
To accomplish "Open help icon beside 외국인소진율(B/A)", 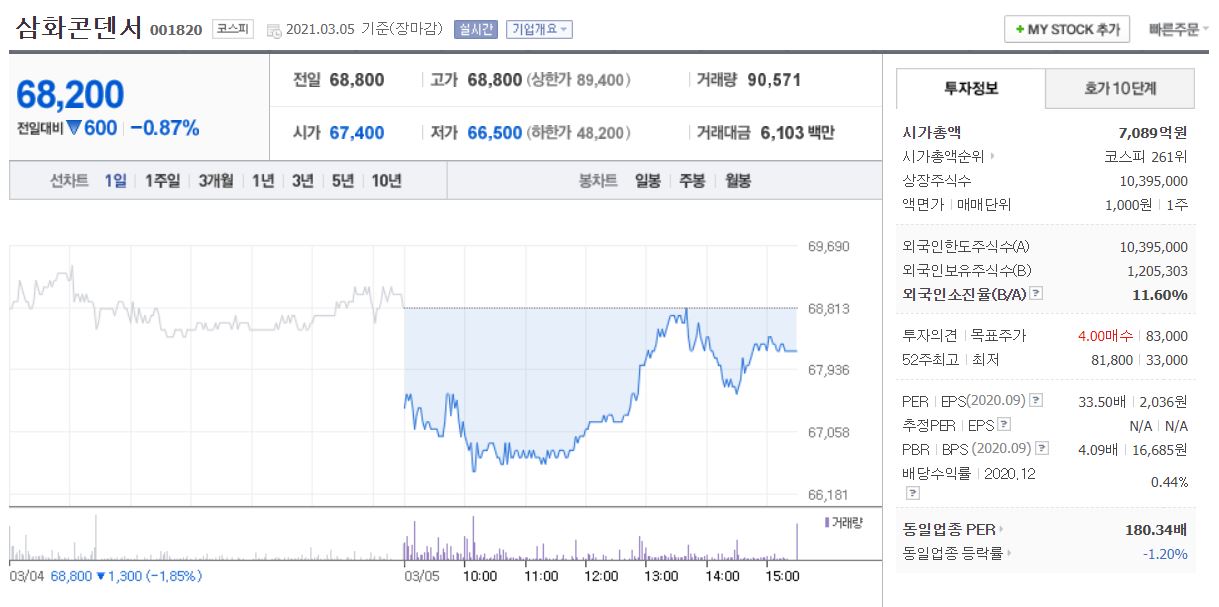I will (1036, 294).
